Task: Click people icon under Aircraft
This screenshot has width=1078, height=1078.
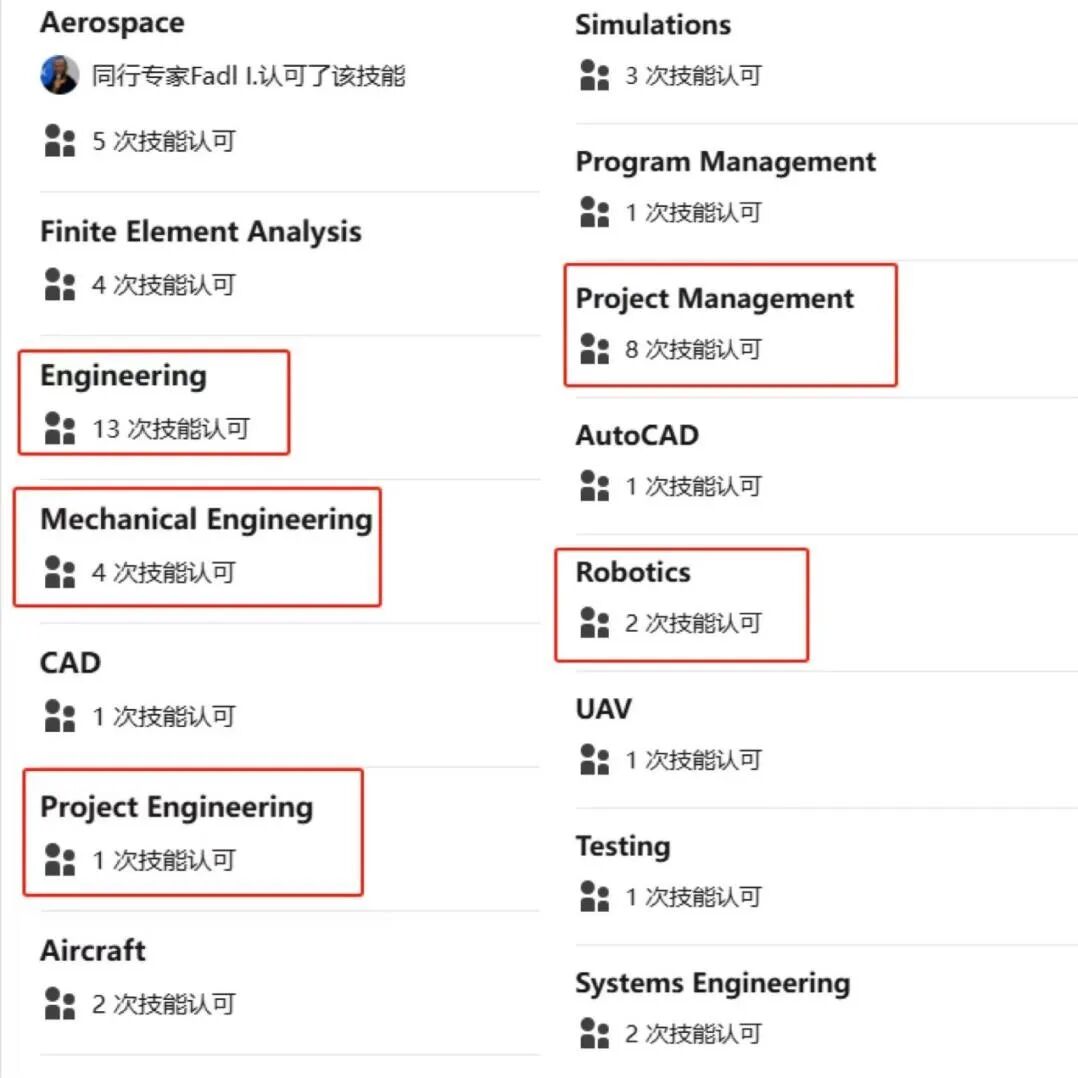Action: pos(60,1003)
